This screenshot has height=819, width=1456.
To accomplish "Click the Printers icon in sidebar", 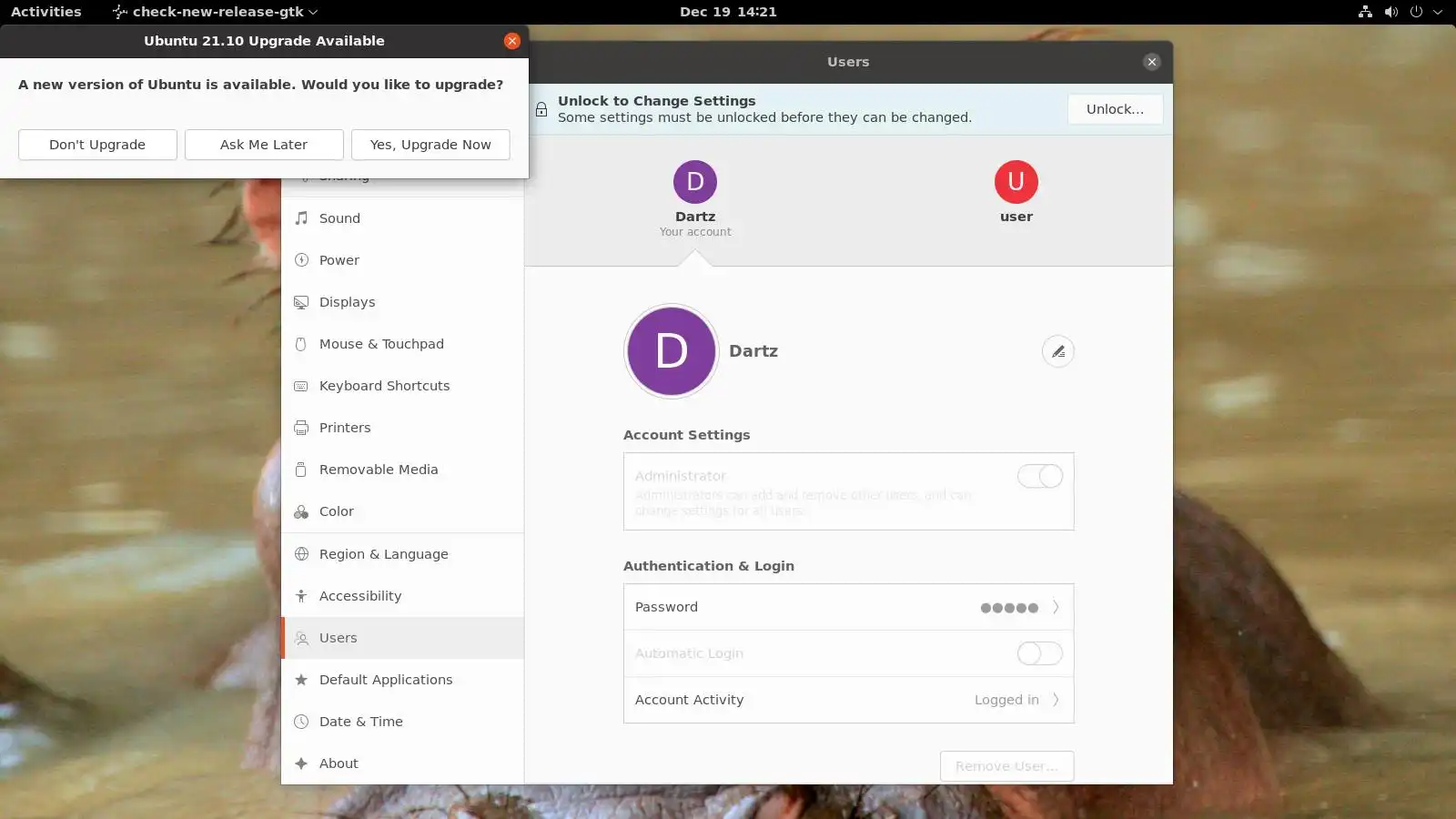I will 301,428.
